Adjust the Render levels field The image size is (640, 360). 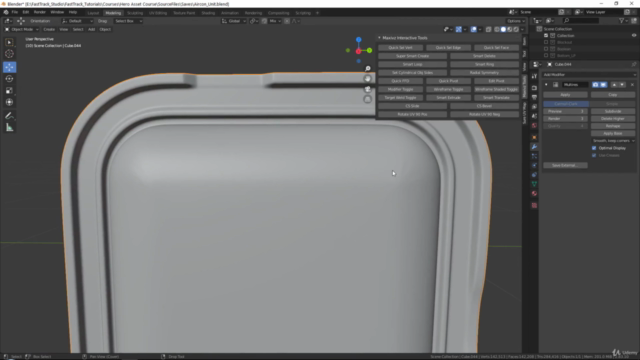pos(565,119)
